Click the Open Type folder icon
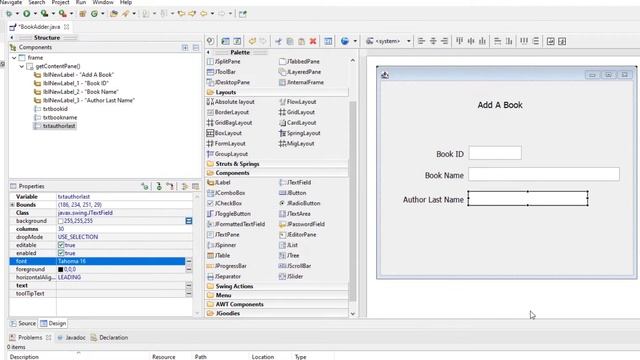 click(x=114, y=14)
